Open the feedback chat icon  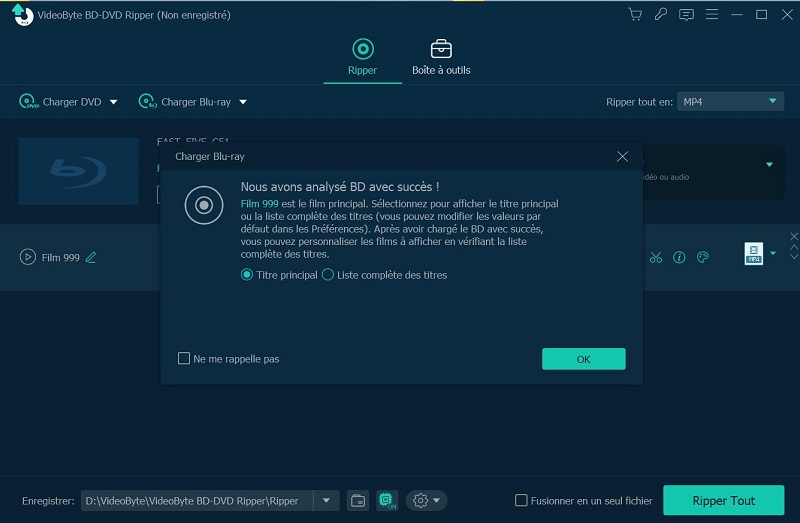pyautogui.click(x=686, y=15)
